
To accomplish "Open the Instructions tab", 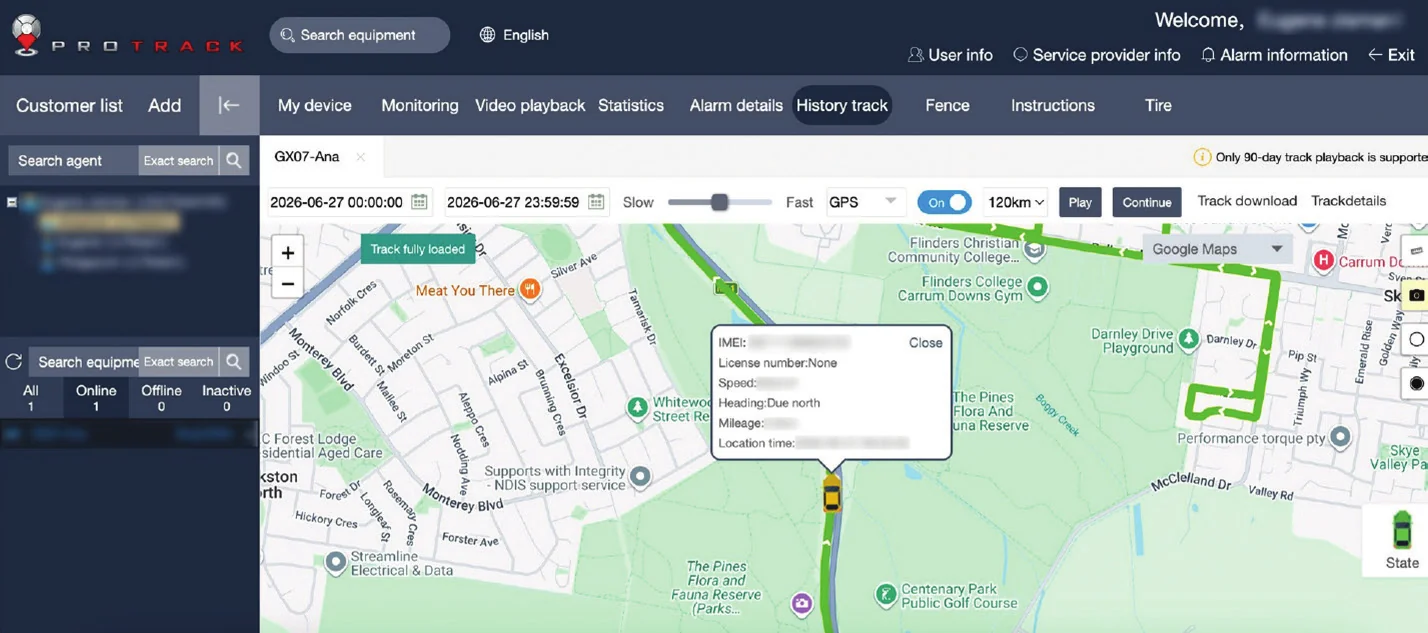I will pyautogui.click(x=1053, y=105).
